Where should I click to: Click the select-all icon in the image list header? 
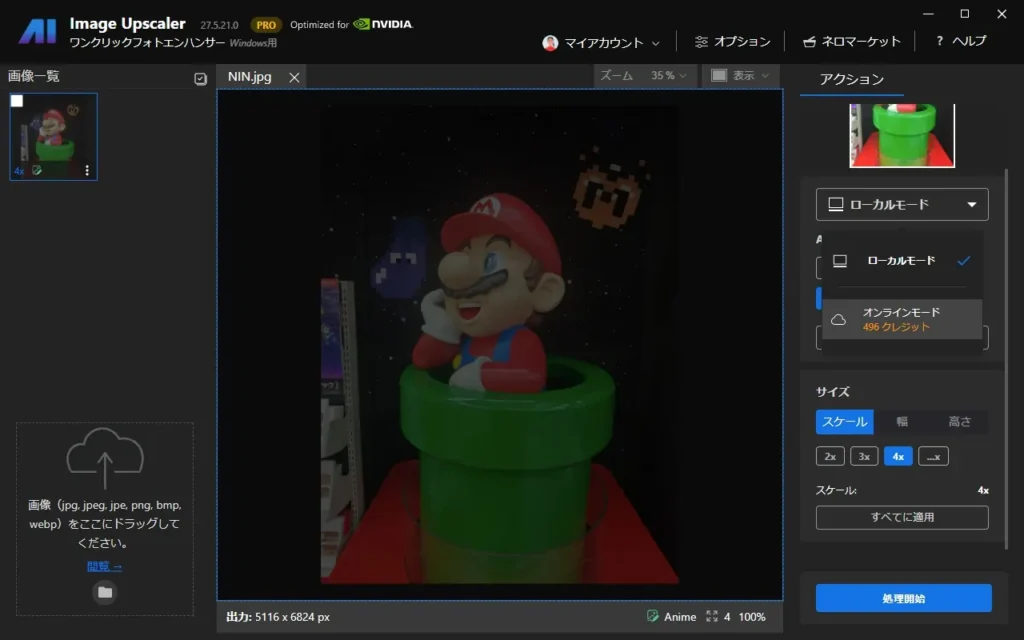tap(200, 78)
